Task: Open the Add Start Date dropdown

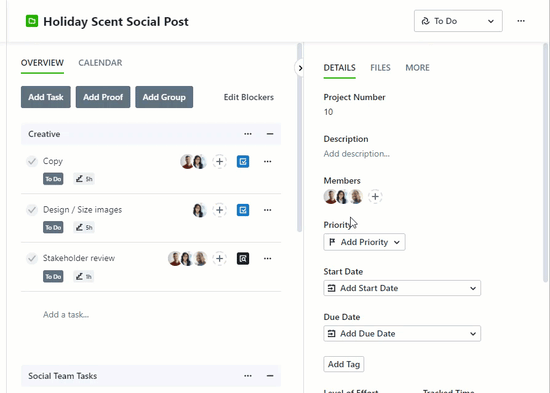Action: pos(402,288)
